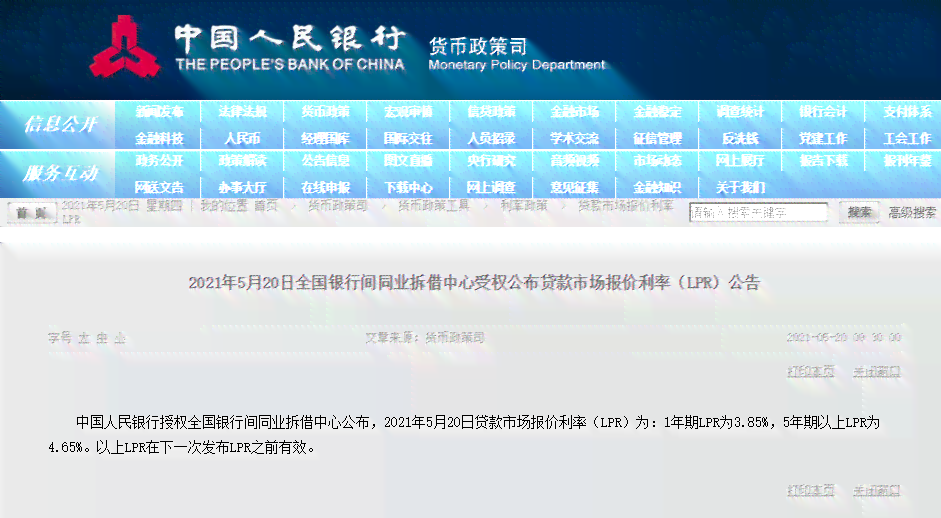Image resolution: width=941 pixels, height=518 pixels.
Task: Select 学术交流 in the navigation
Action: coord(574,139)
